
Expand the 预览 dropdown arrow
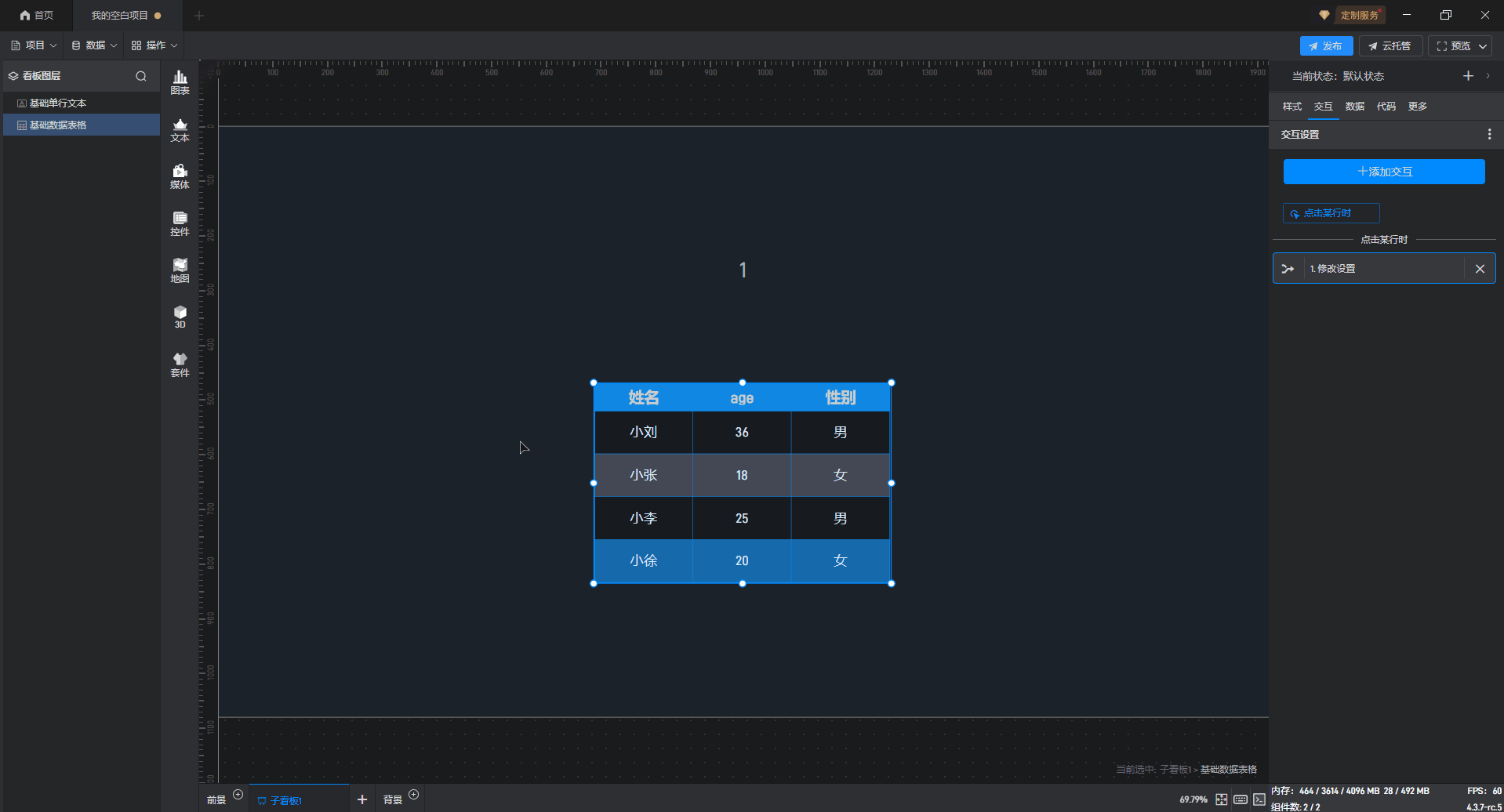point(1483,46)
